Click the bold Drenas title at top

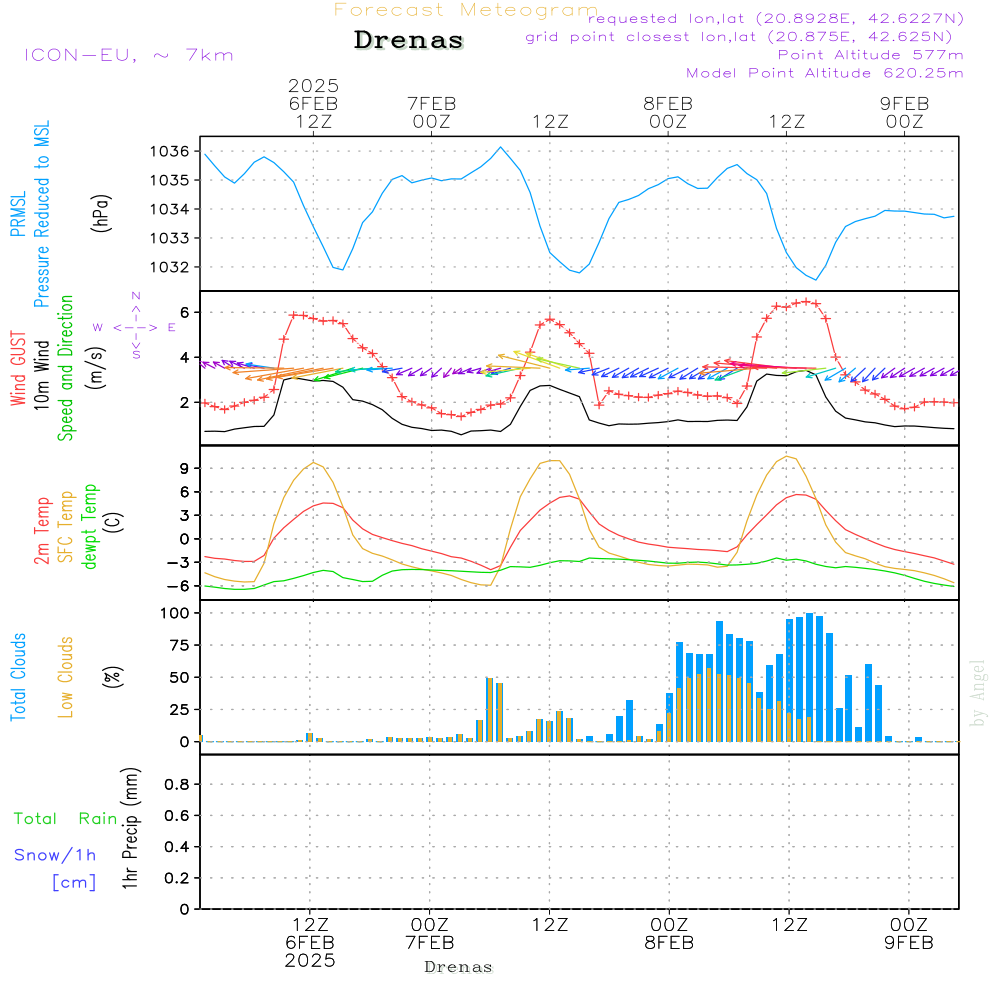pyautogui.click(x=409, y=41)
